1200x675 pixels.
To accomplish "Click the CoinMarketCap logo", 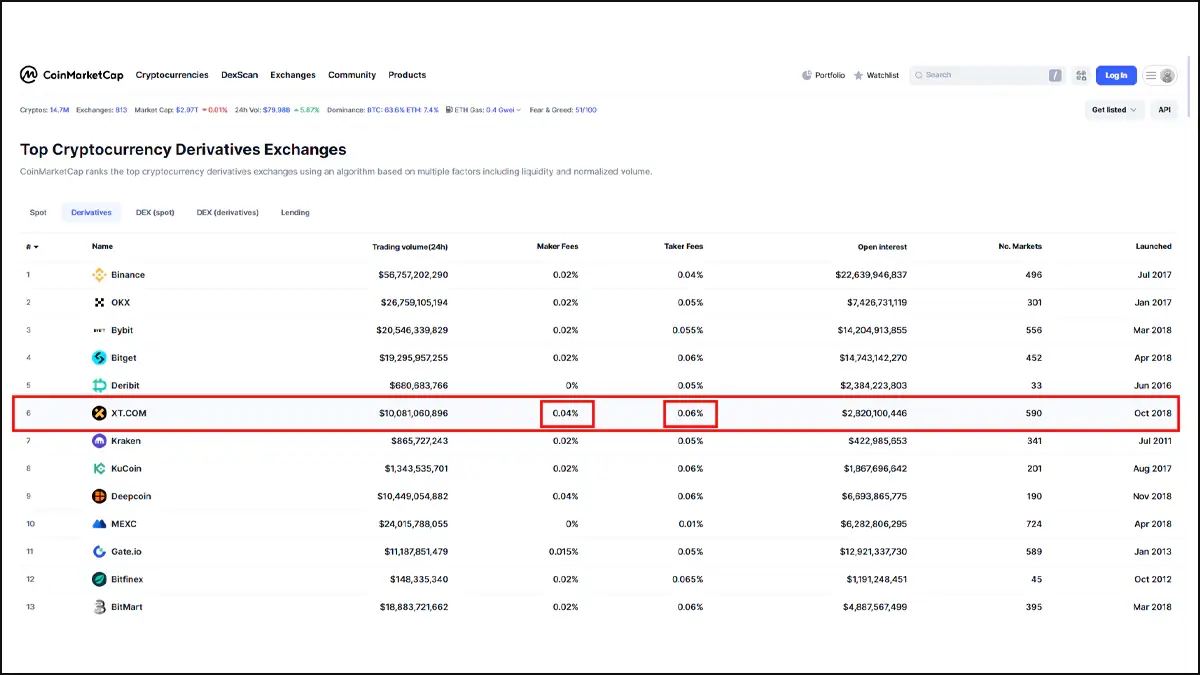I will point(71,75).
